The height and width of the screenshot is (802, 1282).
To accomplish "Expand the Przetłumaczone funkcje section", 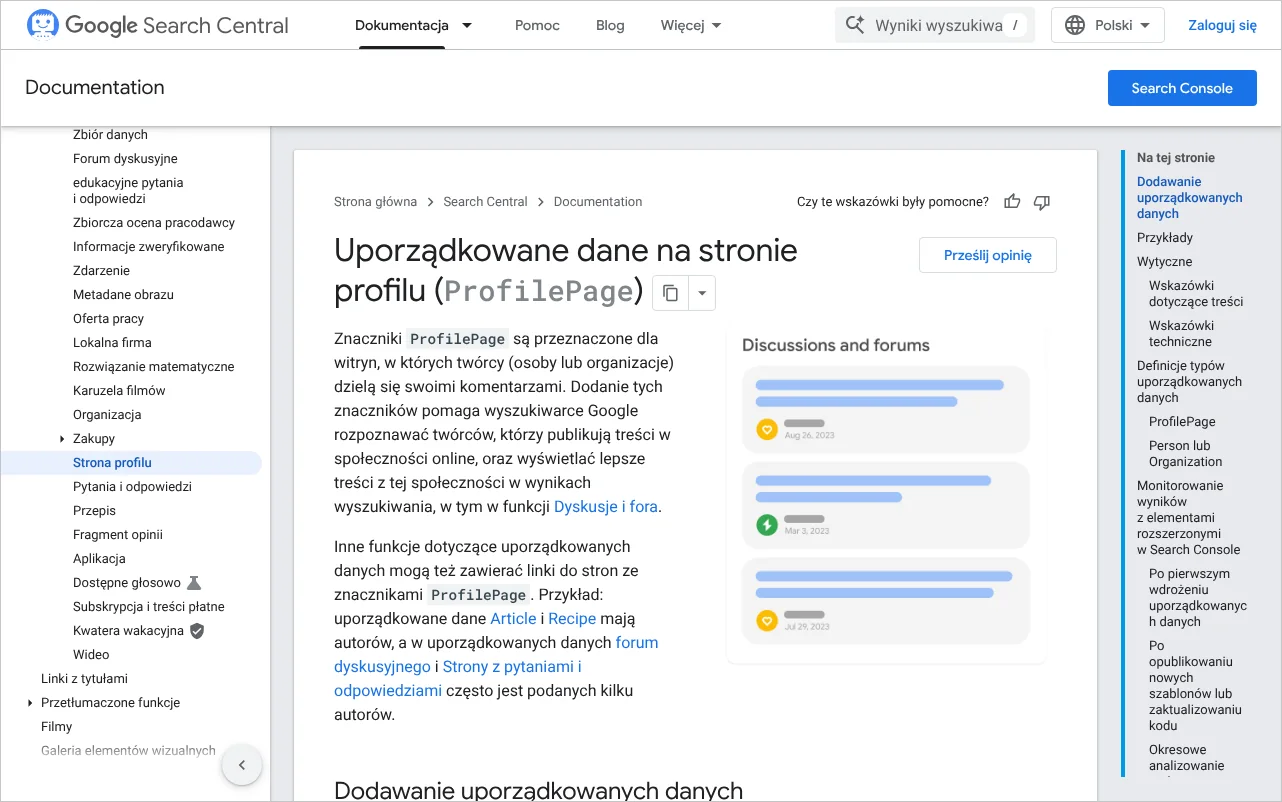I will [x=31, y=703].
